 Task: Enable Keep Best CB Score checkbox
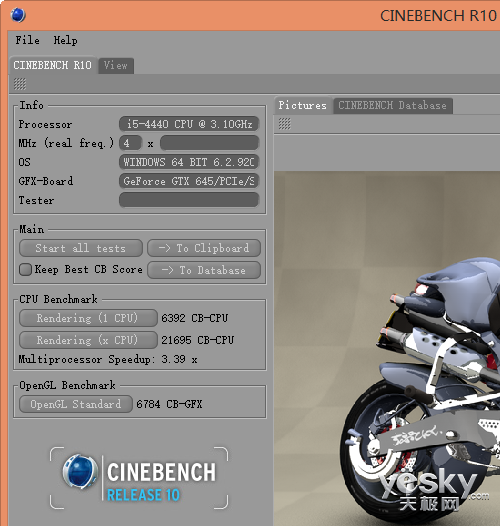(26, 269)
